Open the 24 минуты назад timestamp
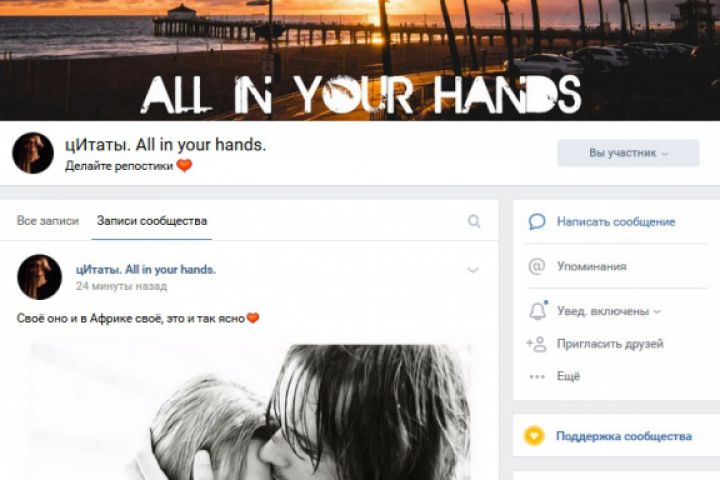The width and height of the screenshot is (720, 480). 121,286
